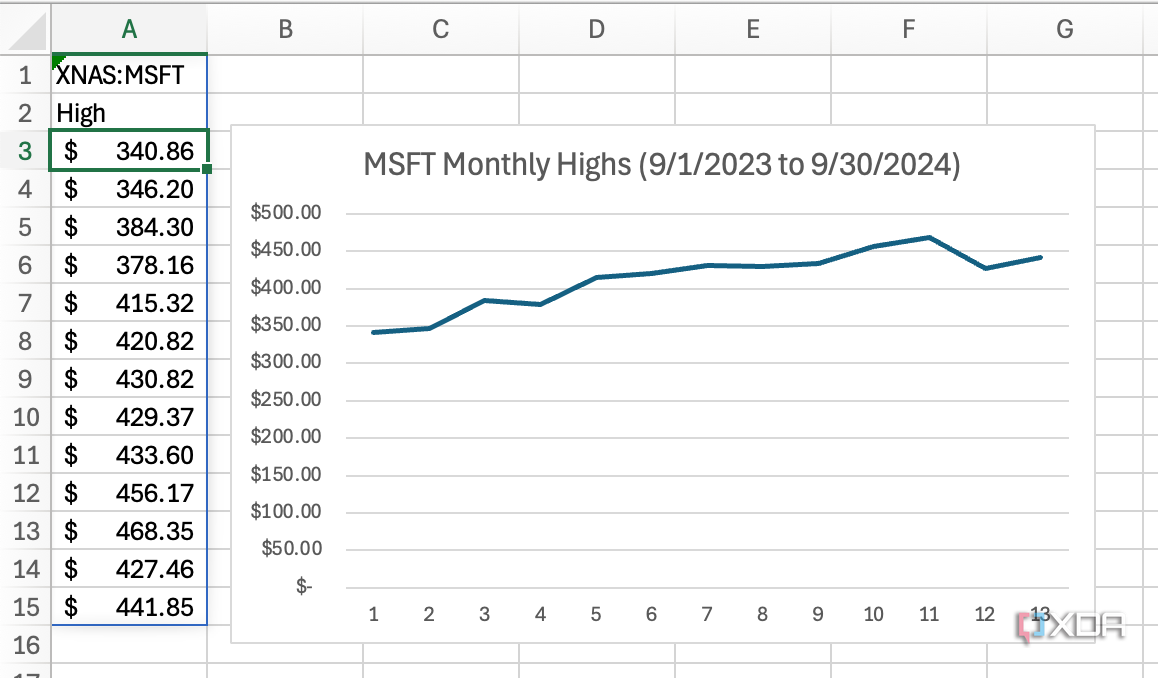1158x678 pixels.
Task: Click an empty cell in row 16
Action: click(x=129, y=646)
